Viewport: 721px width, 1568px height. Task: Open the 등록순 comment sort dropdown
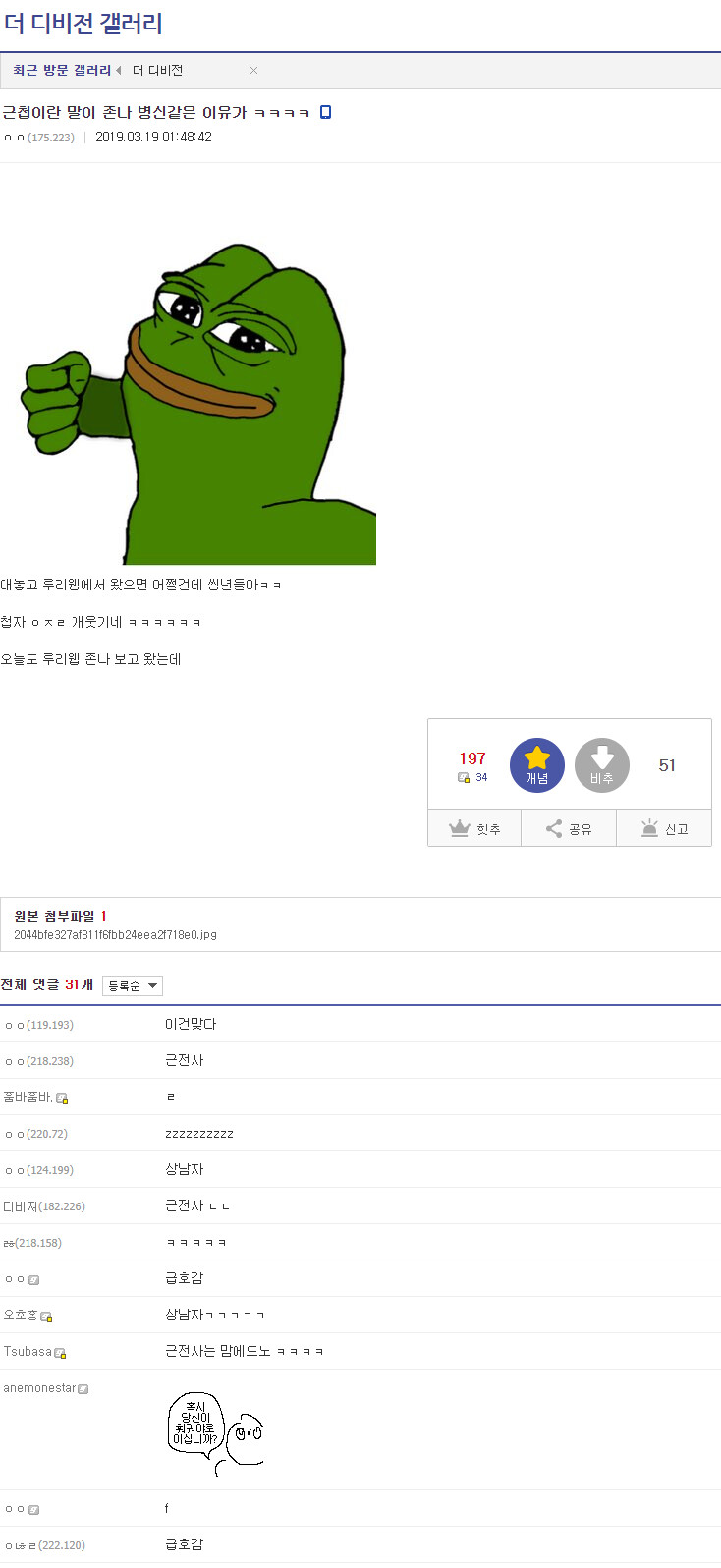click(x=132, y=985)
